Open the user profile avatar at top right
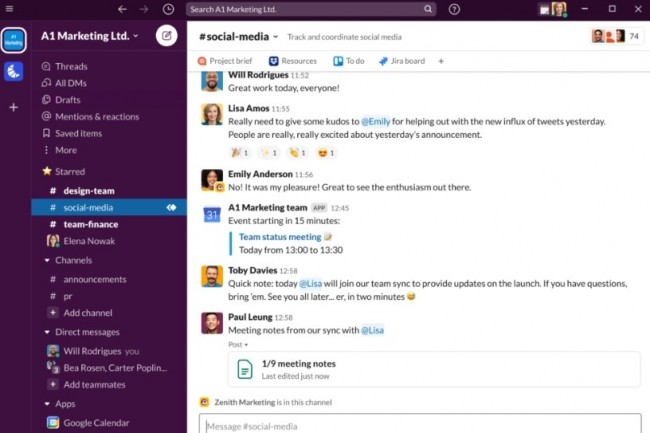Image resolution: width=650 pixels, height=433 pixels. pos(559,9)
